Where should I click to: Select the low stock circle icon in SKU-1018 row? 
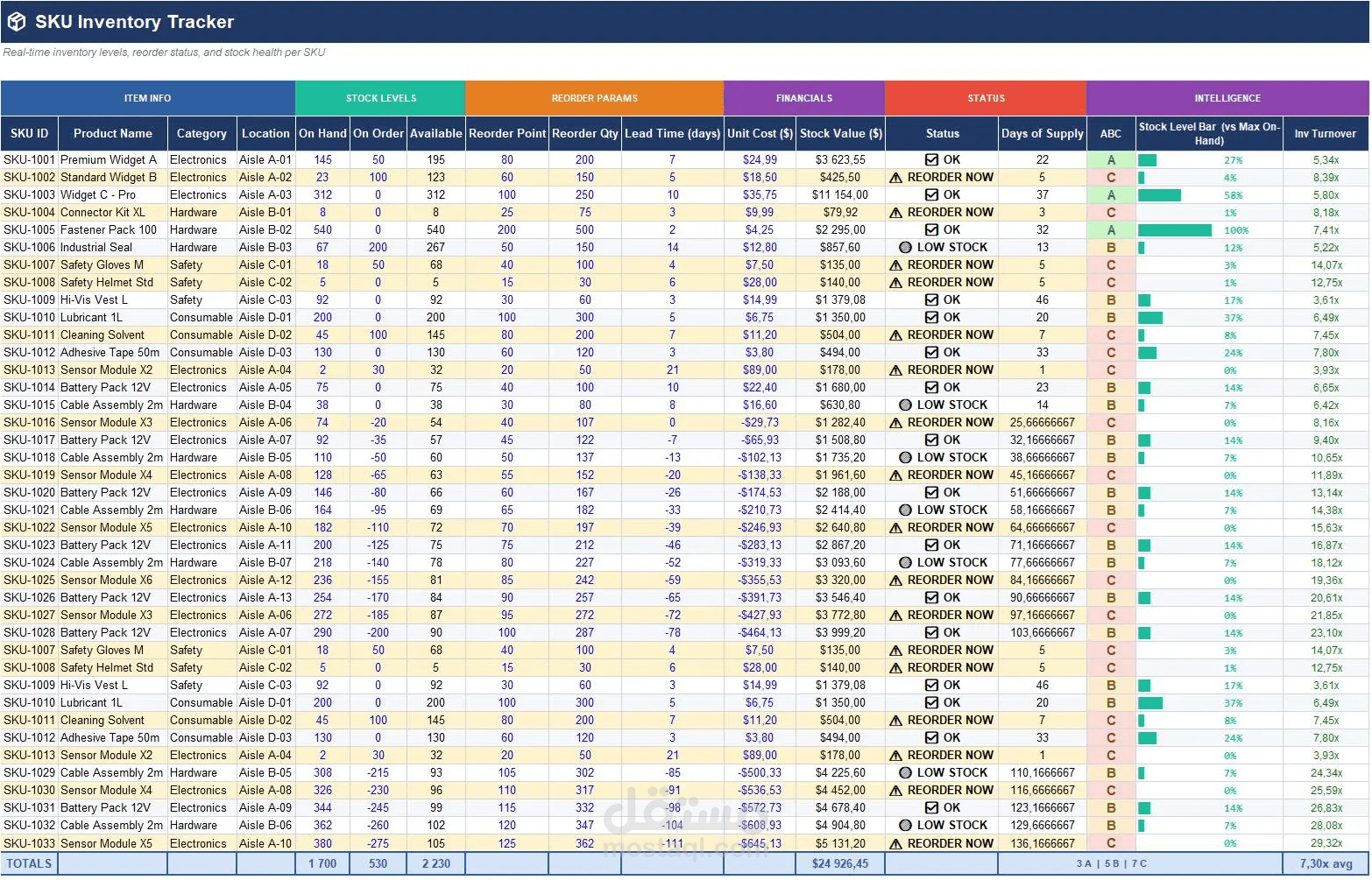[906, 458]
